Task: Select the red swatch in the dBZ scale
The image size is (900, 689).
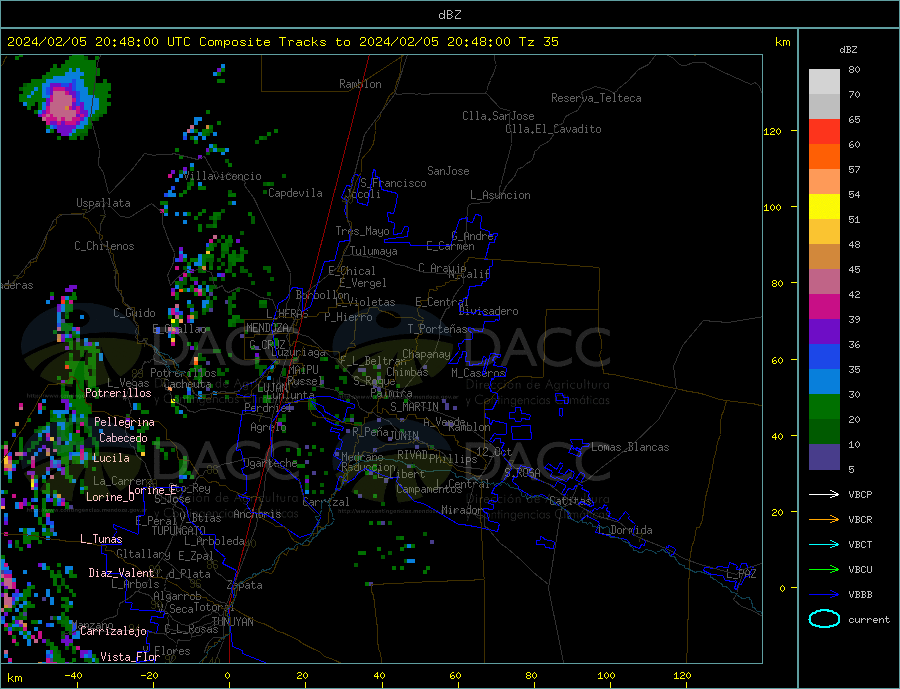Action: [x=824, y=131]
